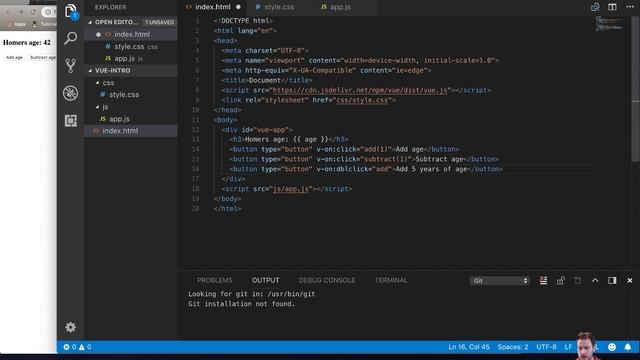This screenshot has width=640, height=360.
Task: Open the Debug Console tab
Action: [x=327, y=280]
